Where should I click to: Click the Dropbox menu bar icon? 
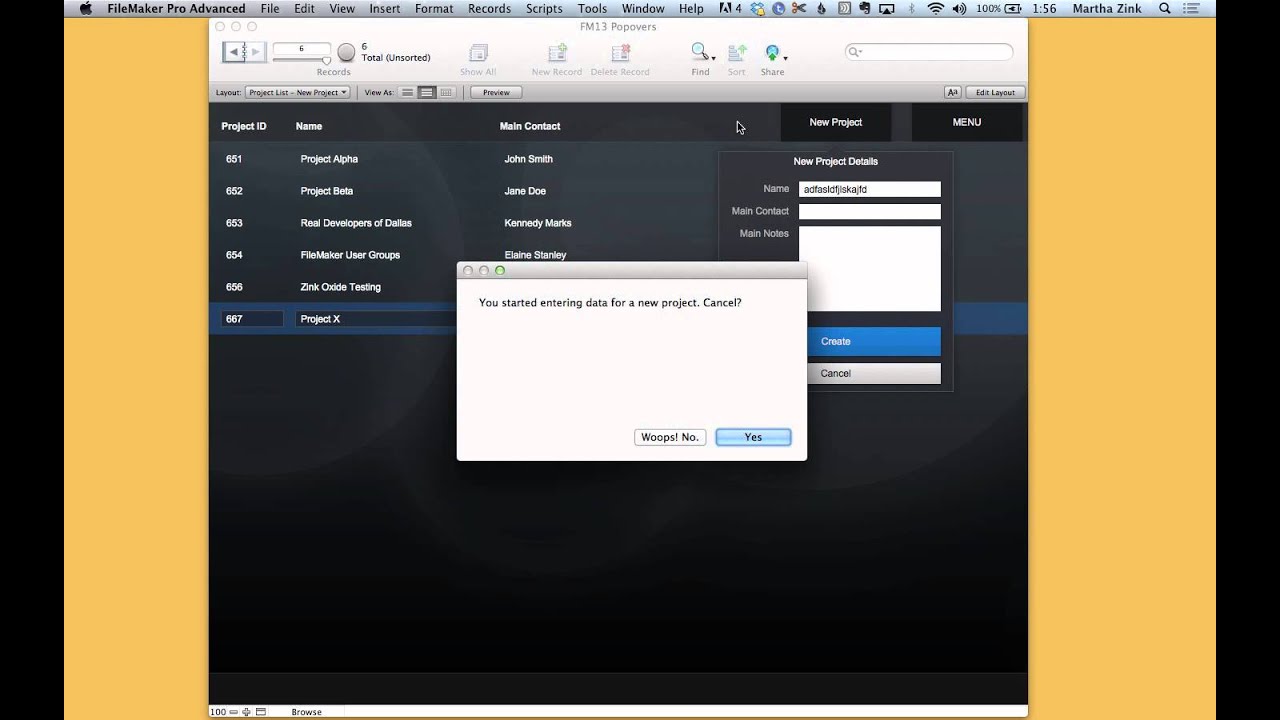coord(758,8)
